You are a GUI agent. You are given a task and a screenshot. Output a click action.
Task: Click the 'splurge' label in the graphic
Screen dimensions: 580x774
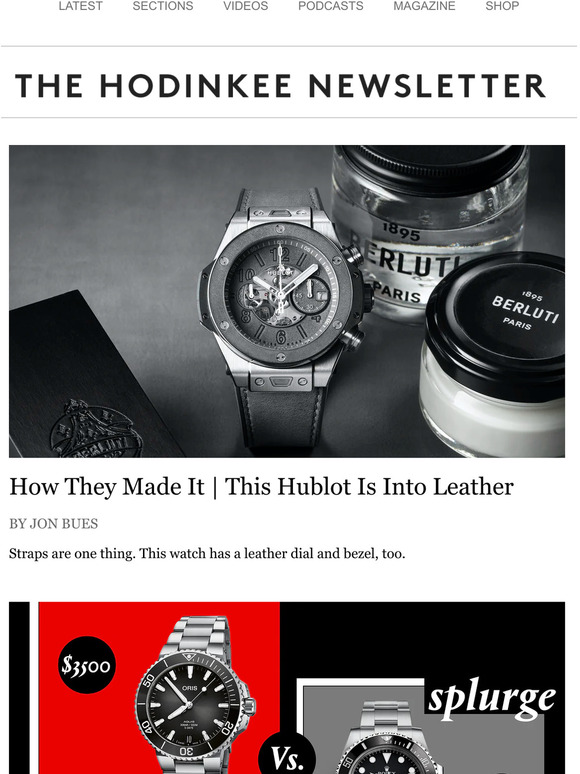click(492, 697)
